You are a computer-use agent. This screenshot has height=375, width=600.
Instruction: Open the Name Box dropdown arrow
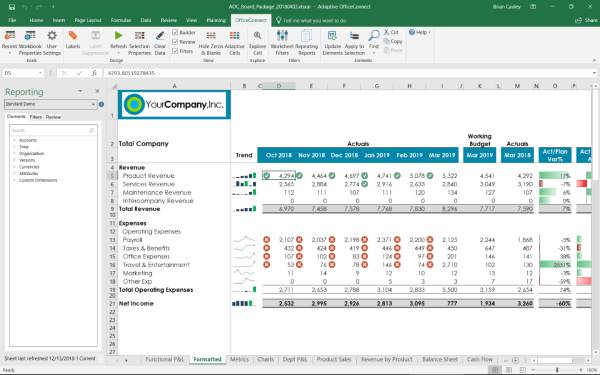click(x=40, y=73)
